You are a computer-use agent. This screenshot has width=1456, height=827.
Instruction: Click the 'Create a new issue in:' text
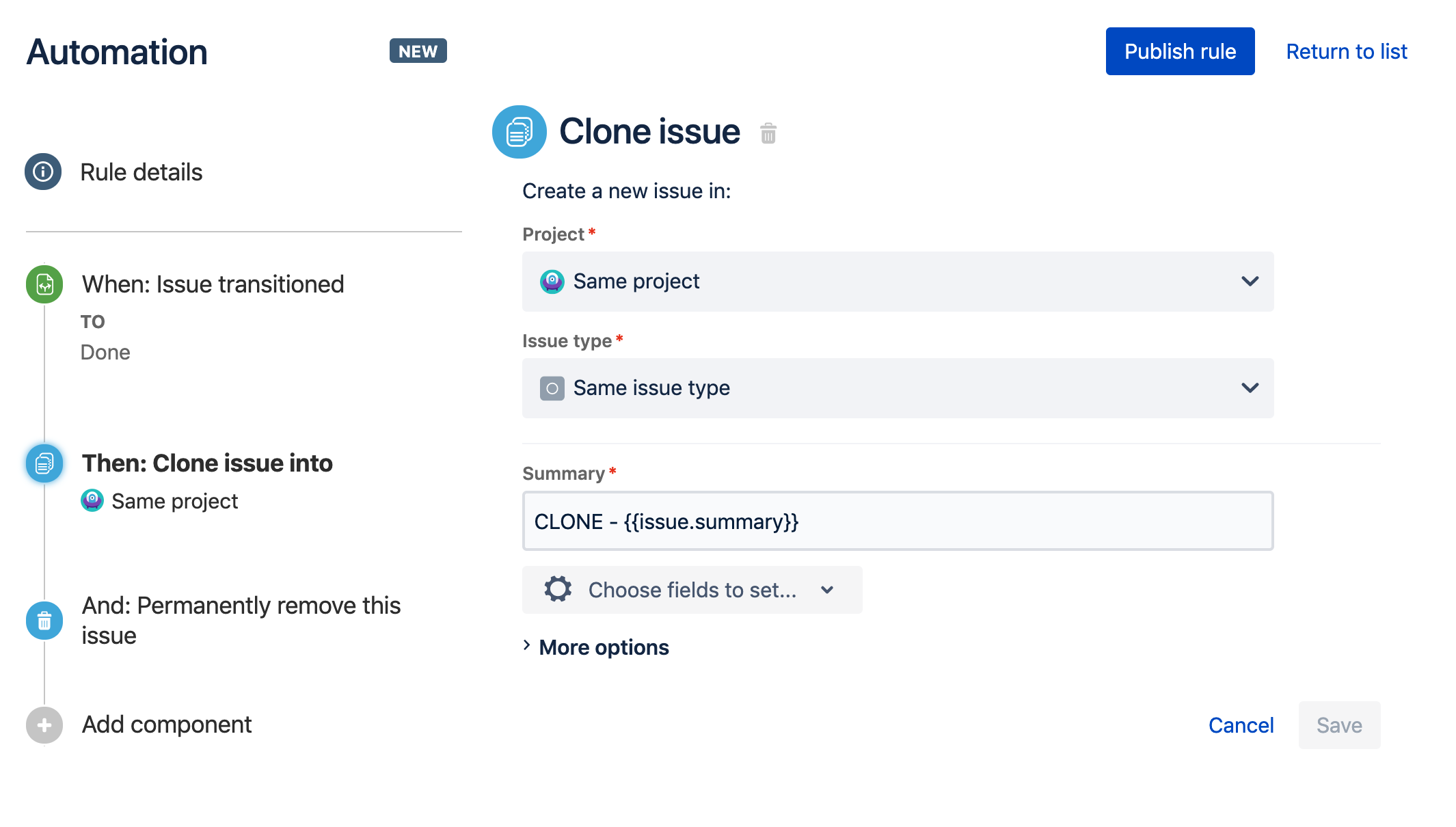tap(626, 191)
